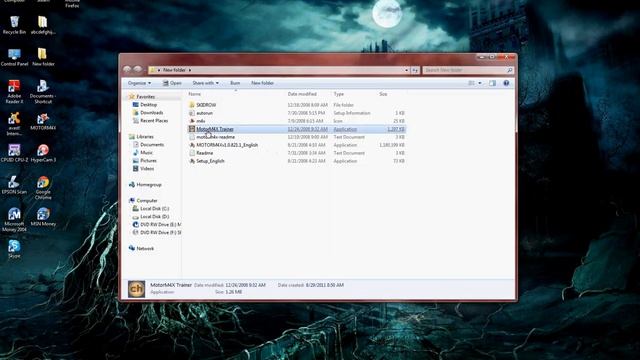Select New folder icon on desktop
The width and height of the screenshot is (640, 360).
coord(43,57)
